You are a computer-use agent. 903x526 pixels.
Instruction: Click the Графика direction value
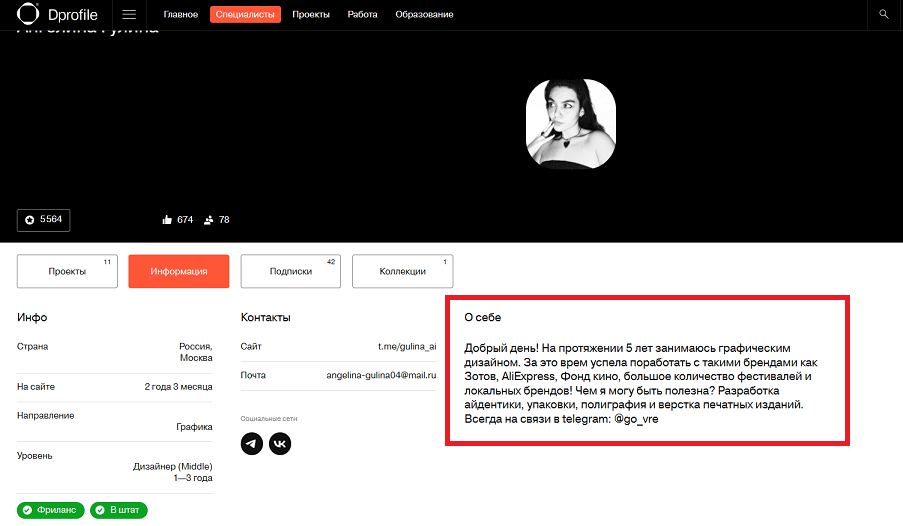coord(194,427)
